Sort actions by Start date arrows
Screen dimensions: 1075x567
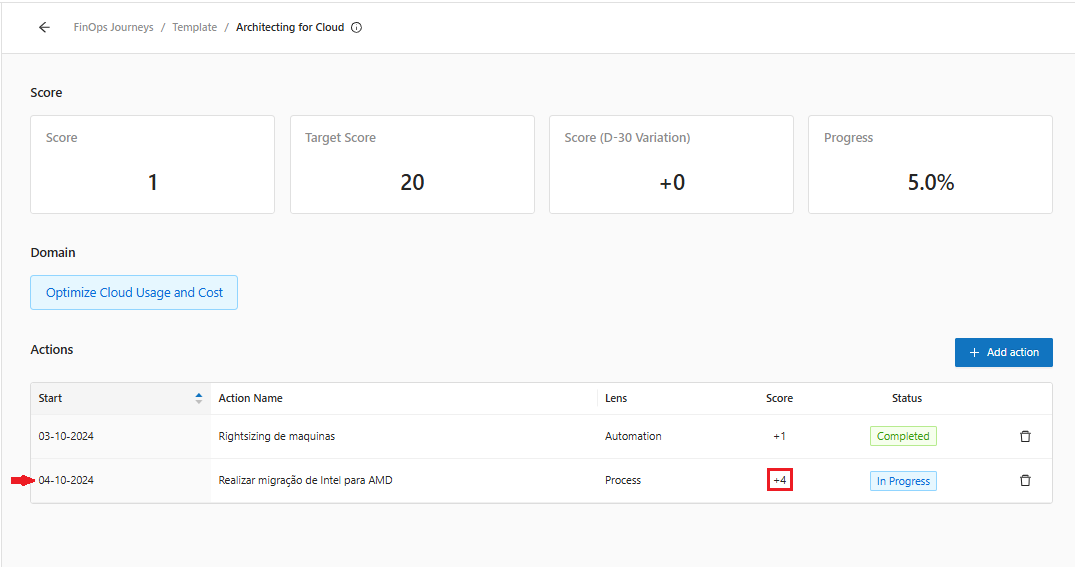tap(198, 398)
